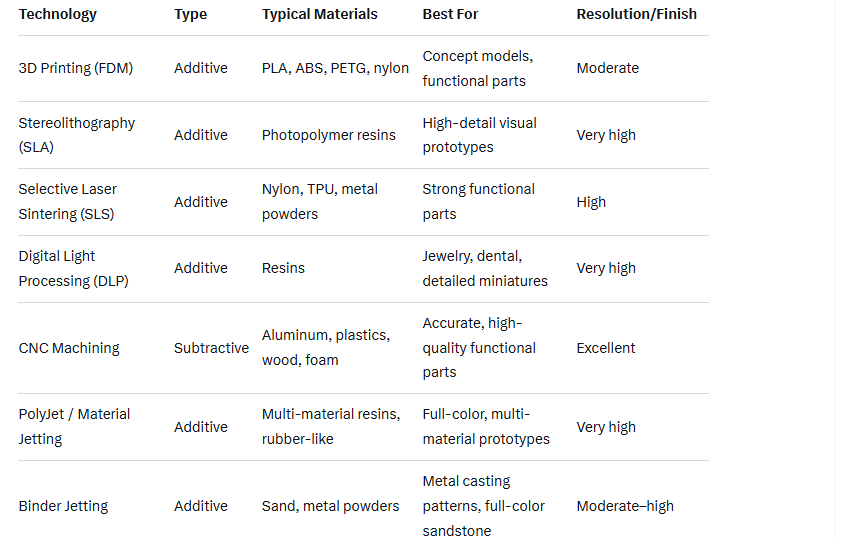Click the Subtractive type cell
Image resolution: width=865 pixels, height=537 pixels.
pyautogui.click(x=211, y=348)
